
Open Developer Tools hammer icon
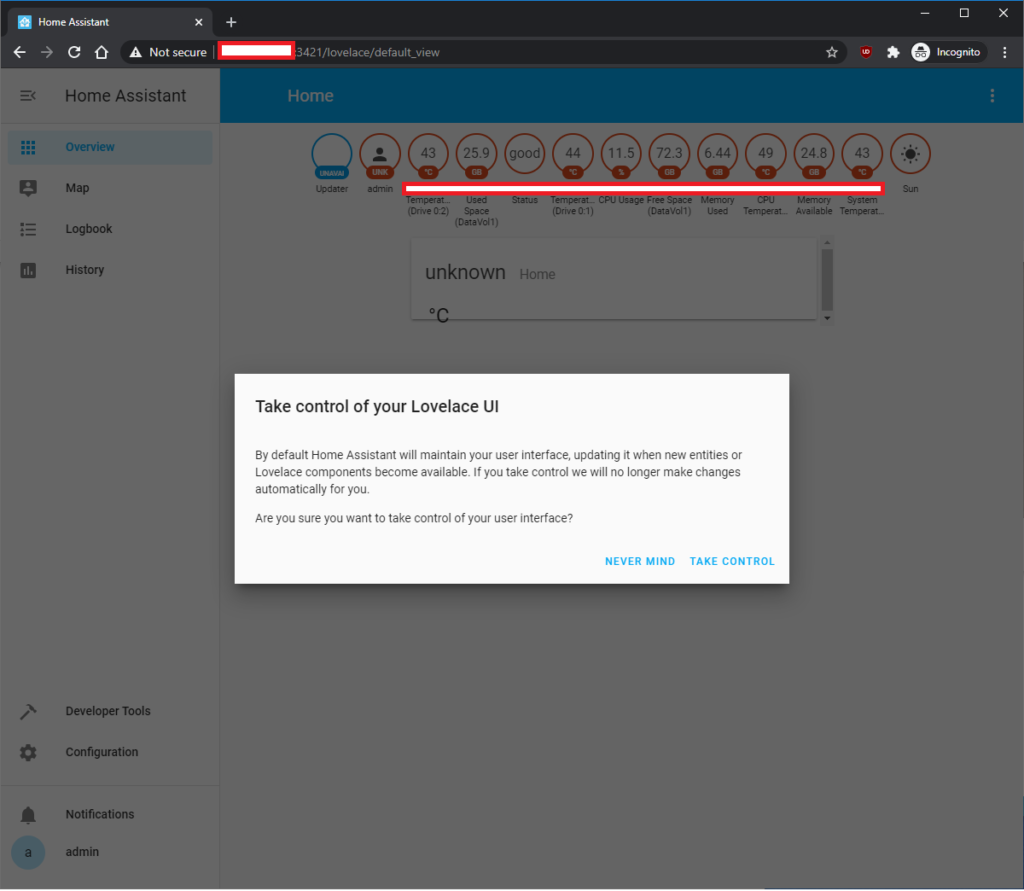pyautogui.click(x=28, y=711)
